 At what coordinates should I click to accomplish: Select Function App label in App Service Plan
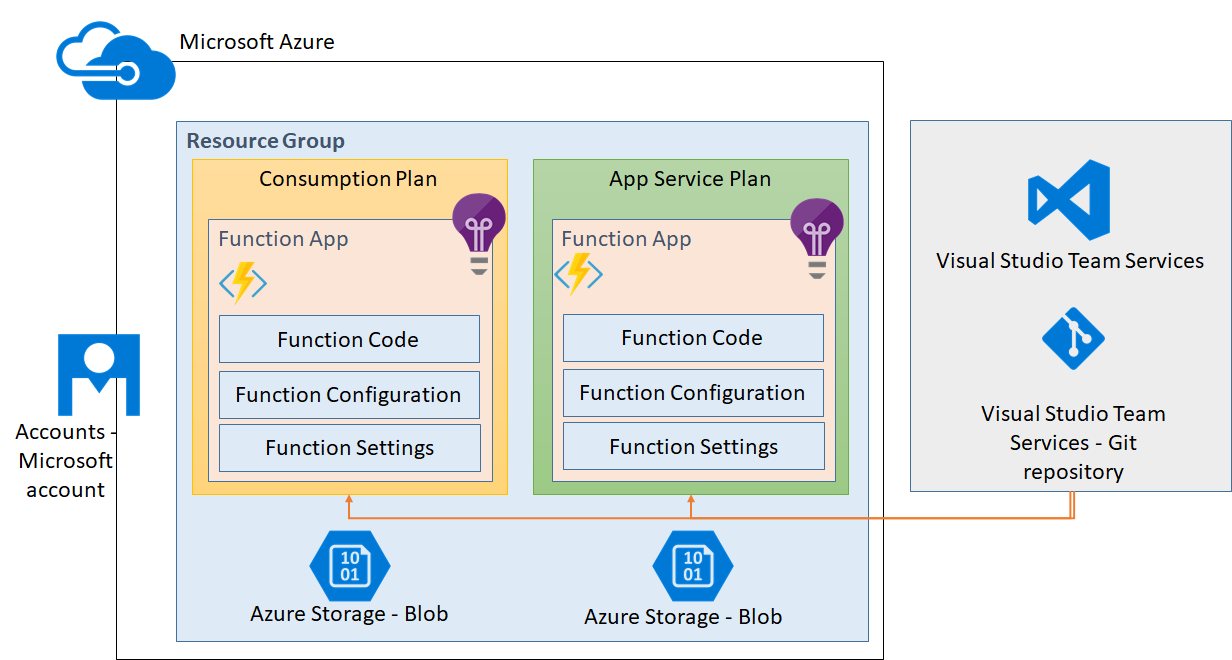click(x=626, y=239)
